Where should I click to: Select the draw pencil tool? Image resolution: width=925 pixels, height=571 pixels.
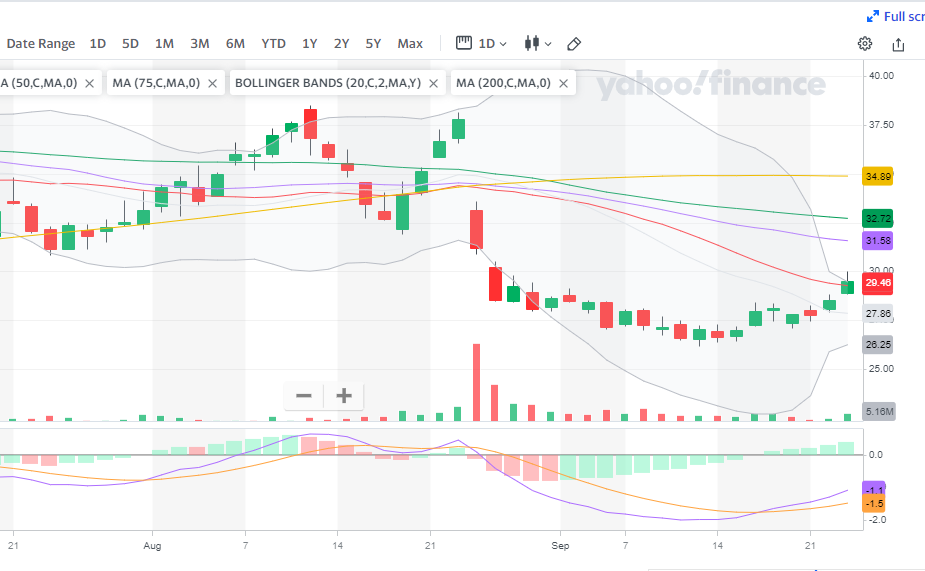tap(574, 44)
